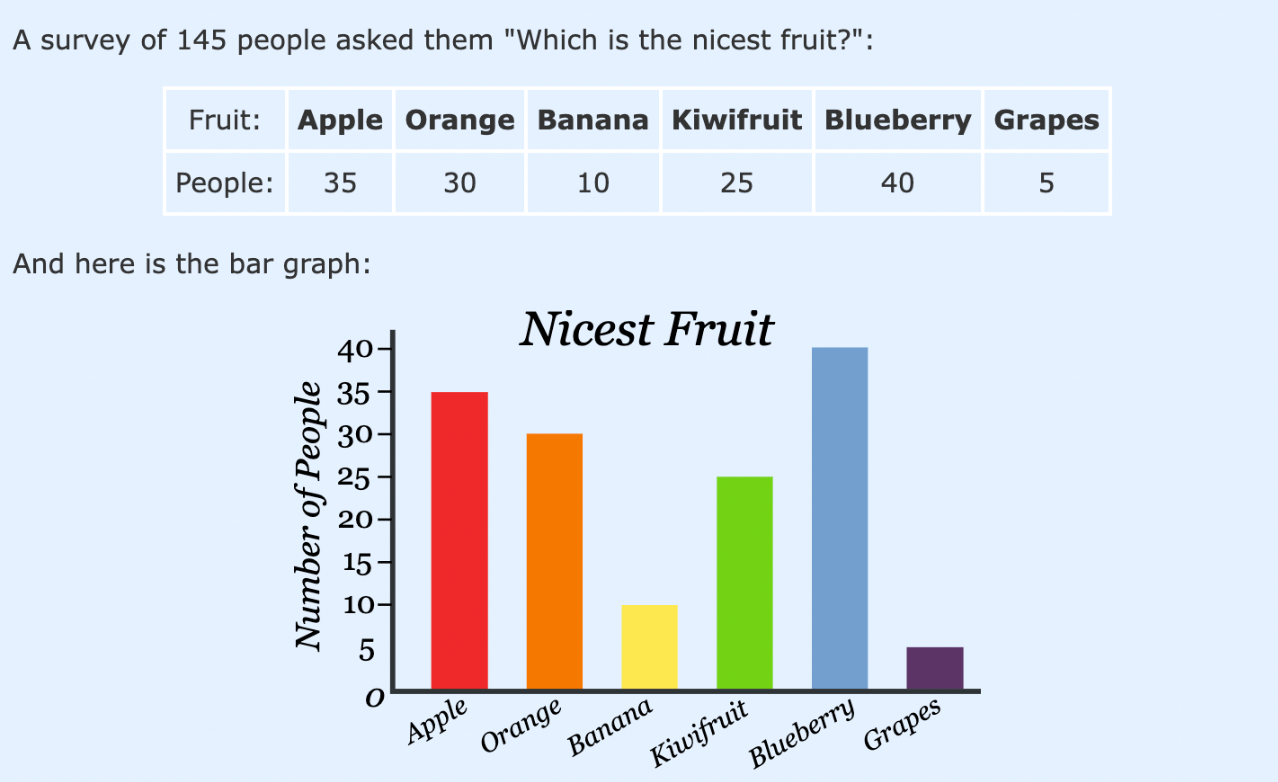Click the orange Orange bar
This screenshot has width=1278, height=782.
(x=554, y=561)
